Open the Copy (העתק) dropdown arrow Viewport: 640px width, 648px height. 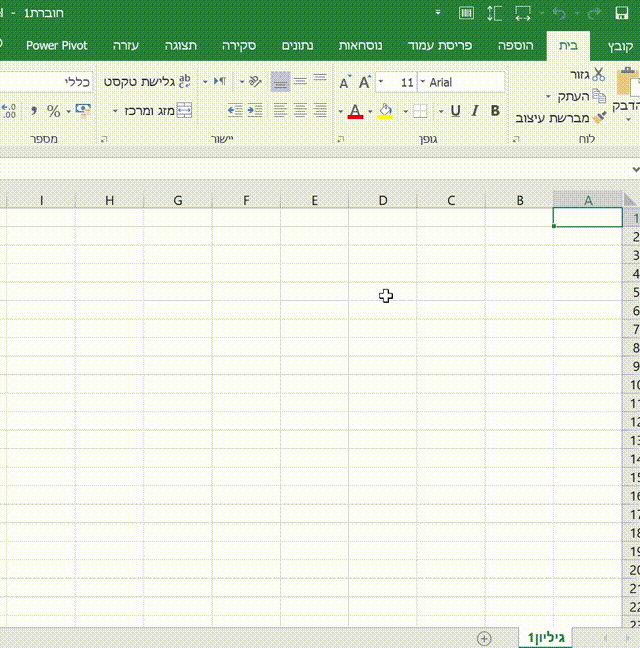coord(548,96)
